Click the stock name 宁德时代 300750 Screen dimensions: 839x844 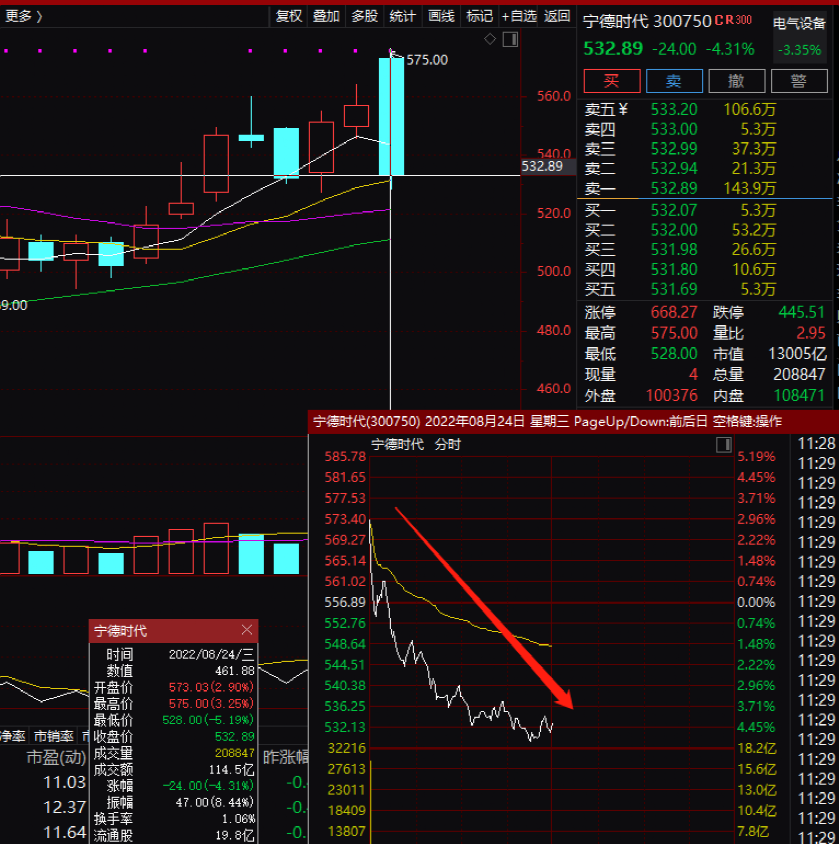647,22
